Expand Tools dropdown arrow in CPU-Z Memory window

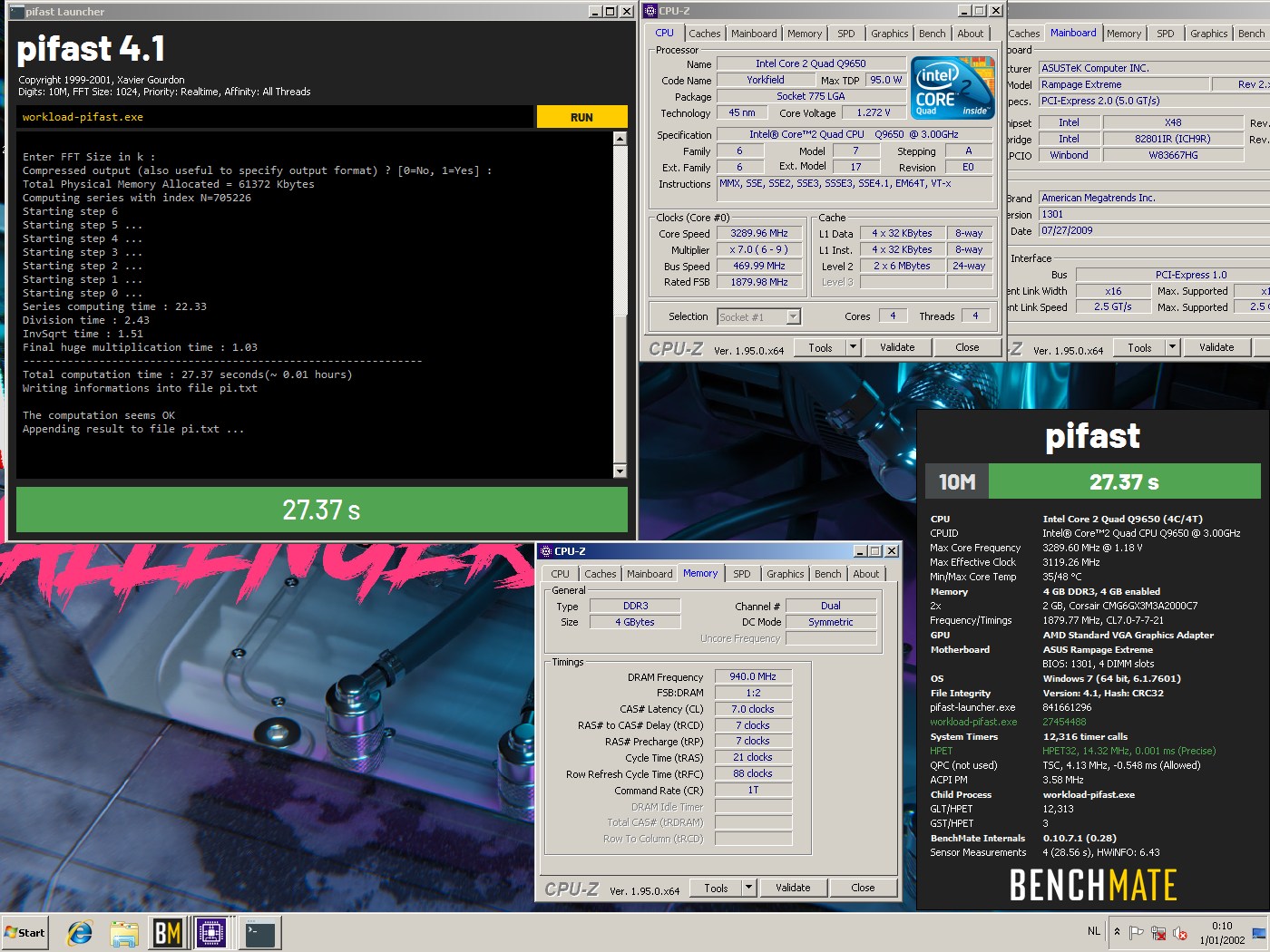[x=748, y=888]
